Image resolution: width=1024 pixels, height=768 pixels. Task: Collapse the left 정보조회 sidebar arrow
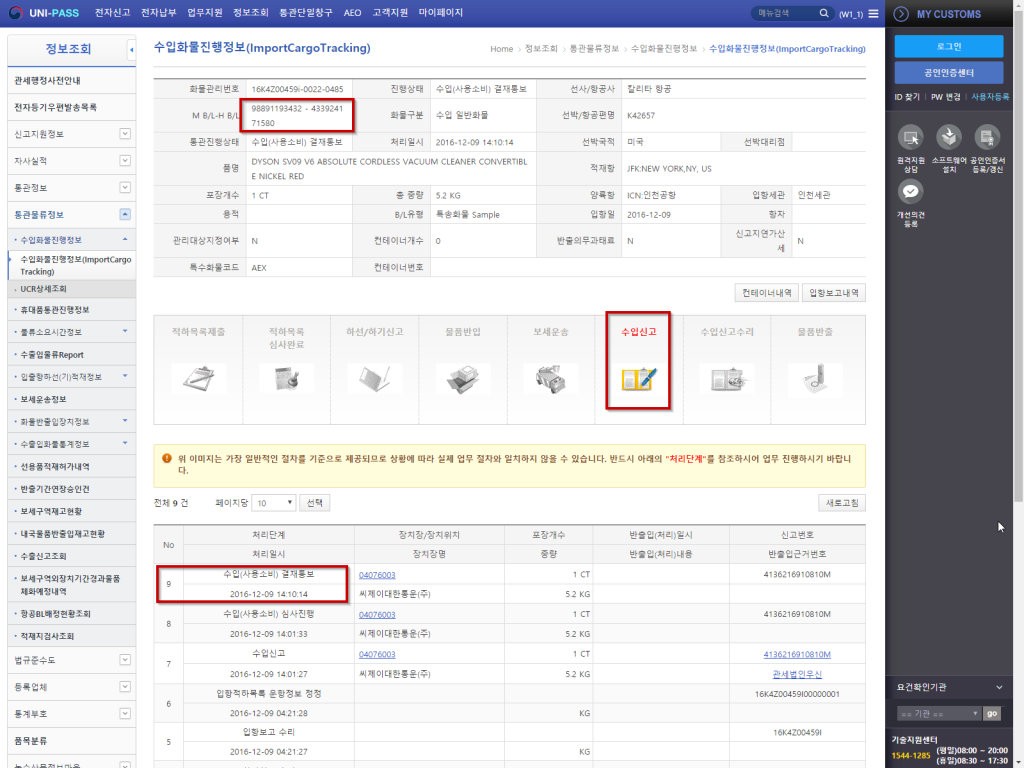tap(132, 49)
